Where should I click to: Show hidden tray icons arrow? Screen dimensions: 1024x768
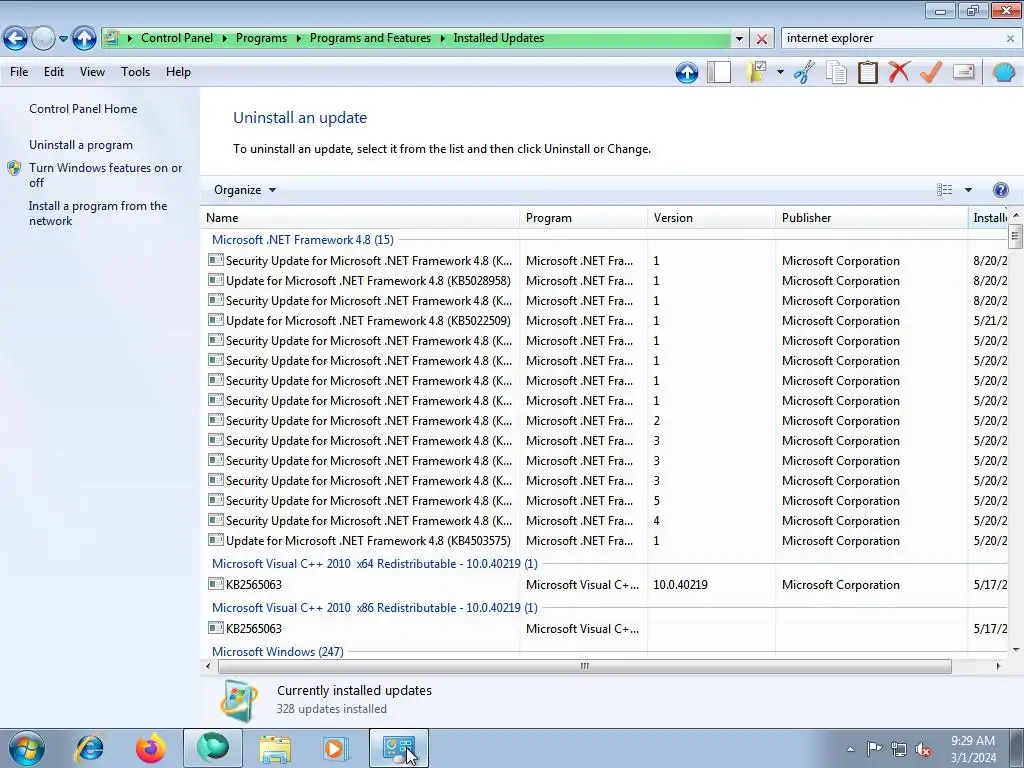(850, 749)
